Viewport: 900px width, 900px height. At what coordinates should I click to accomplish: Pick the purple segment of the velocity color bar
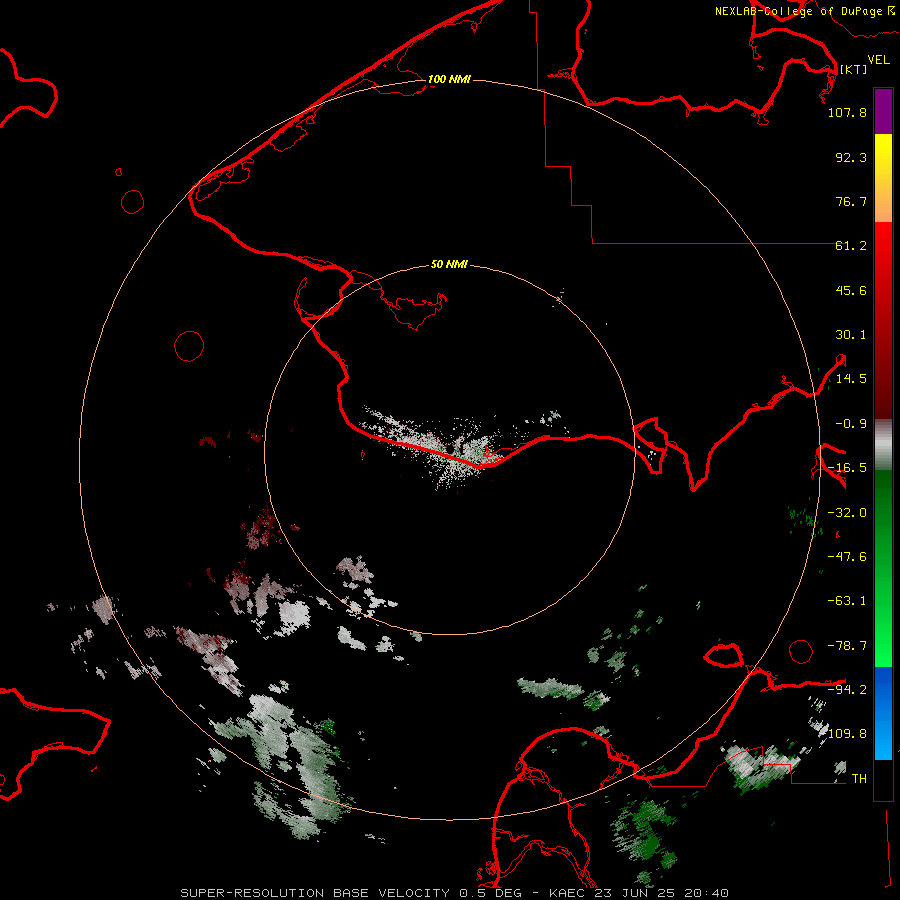click(883, 112)
